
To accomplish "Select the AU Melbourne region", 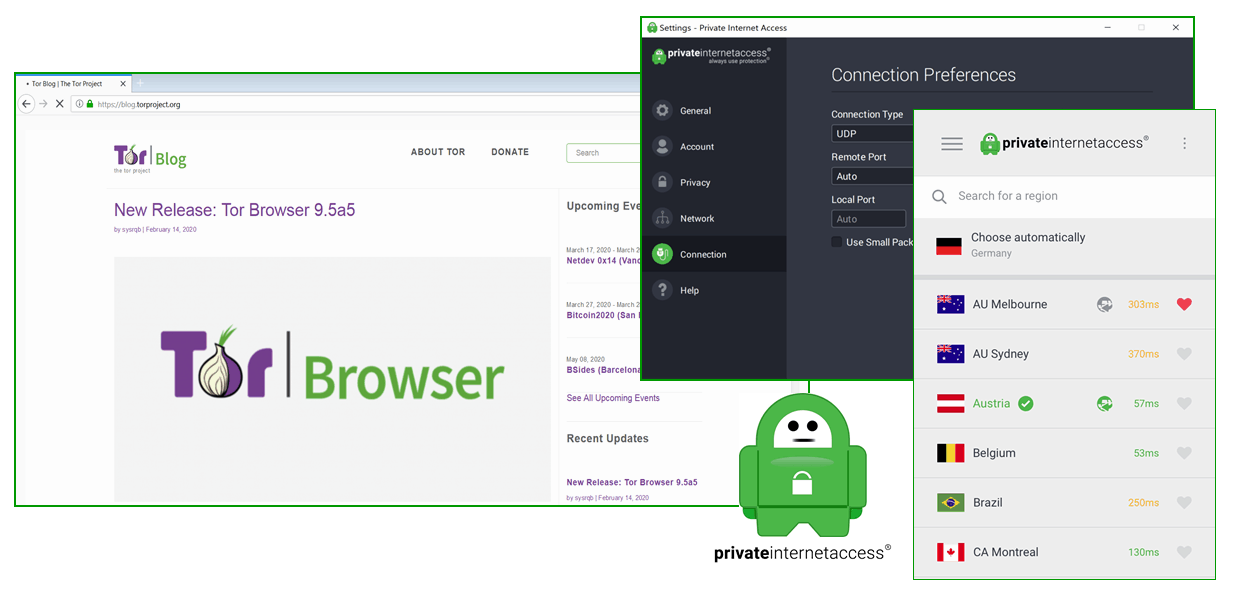I will (x=1064, y=304).
